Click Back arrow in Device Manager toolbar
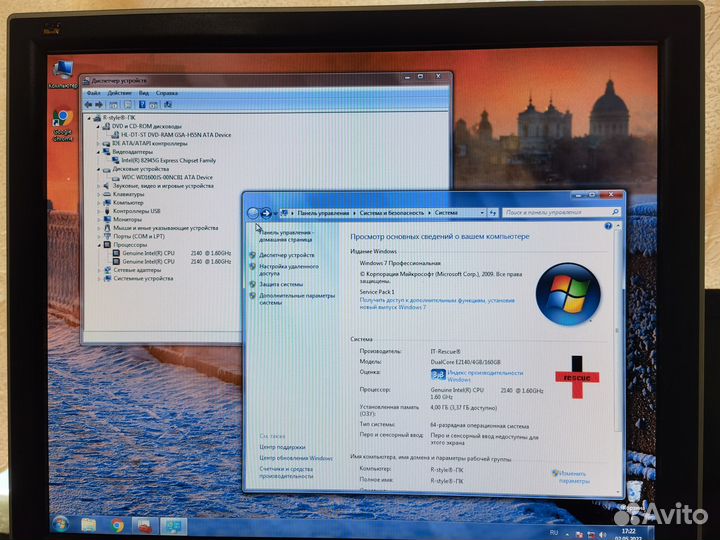The width and height of the screenshot is (720, 540). (88, 105)
